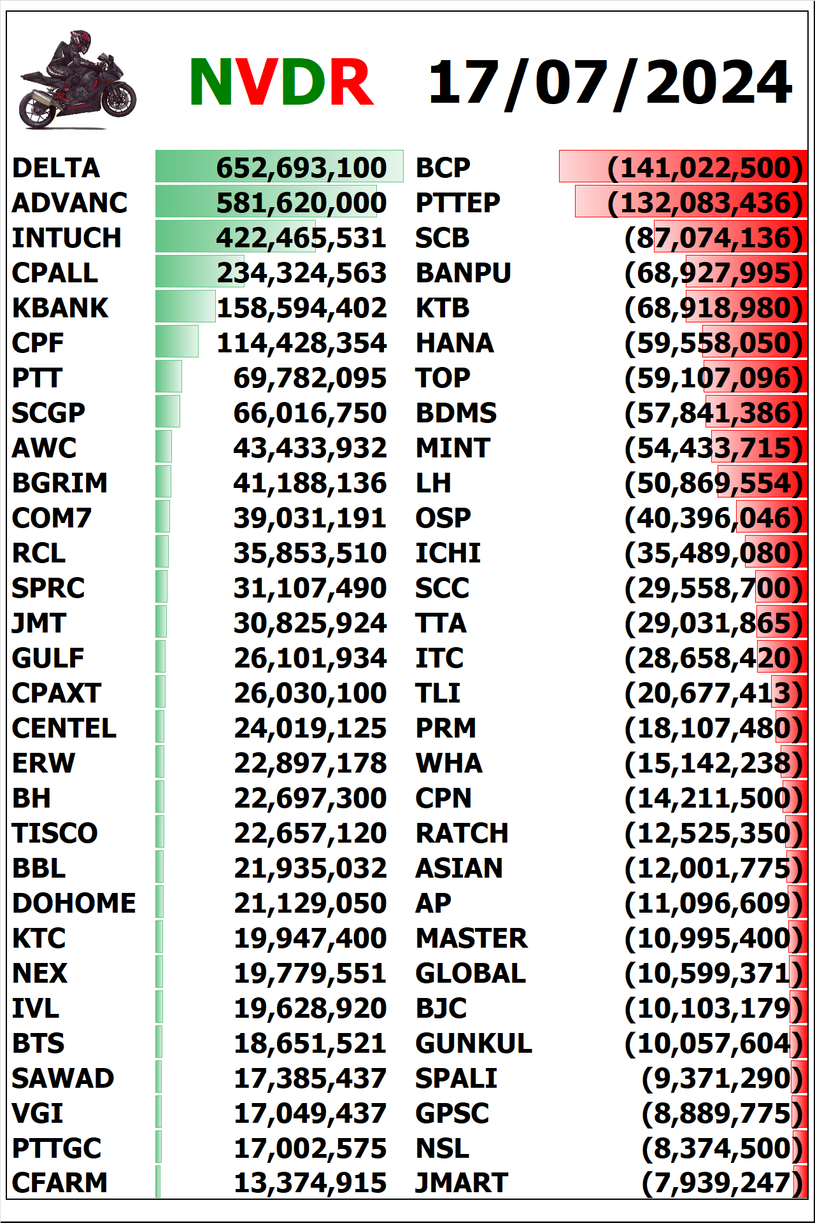This screenshot has height=1223, width=815.
Task: Click the PTT value 69,782,095
Action: pyautogui.click(x=310, y=378)
